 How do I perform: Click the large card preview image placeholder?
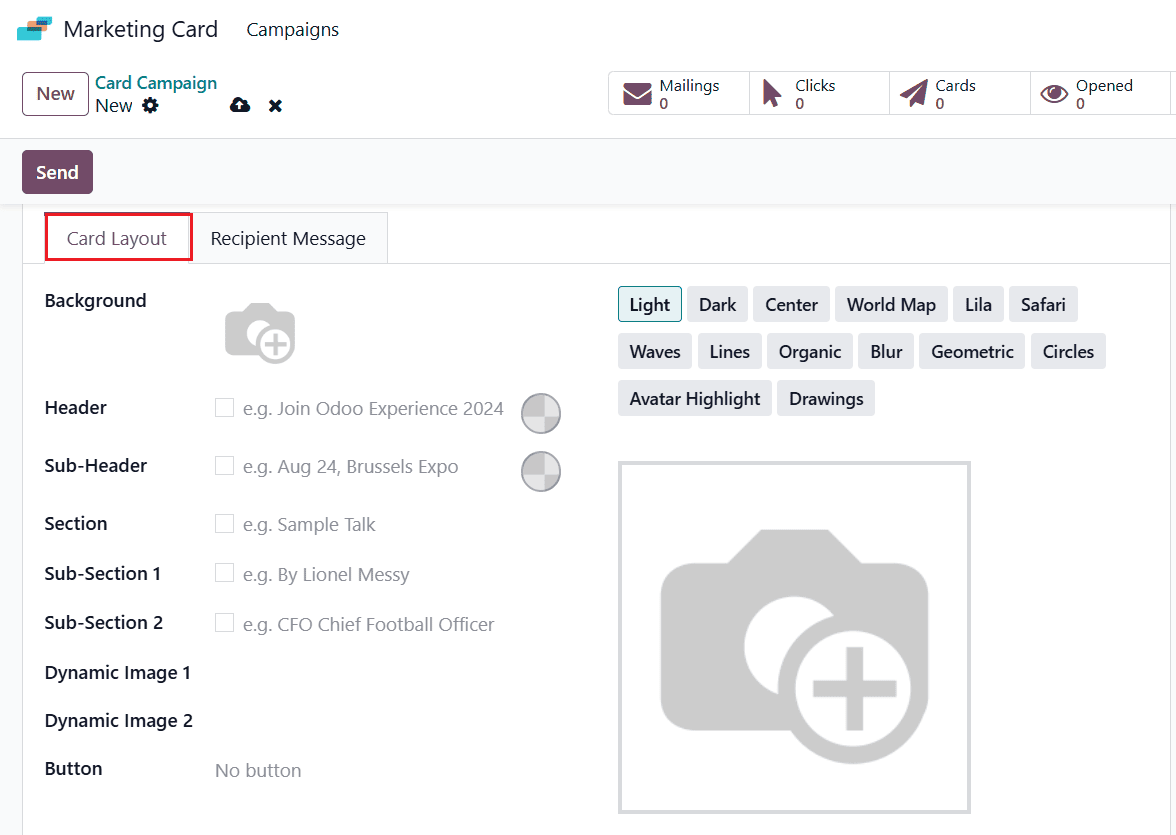click(794, 637)
